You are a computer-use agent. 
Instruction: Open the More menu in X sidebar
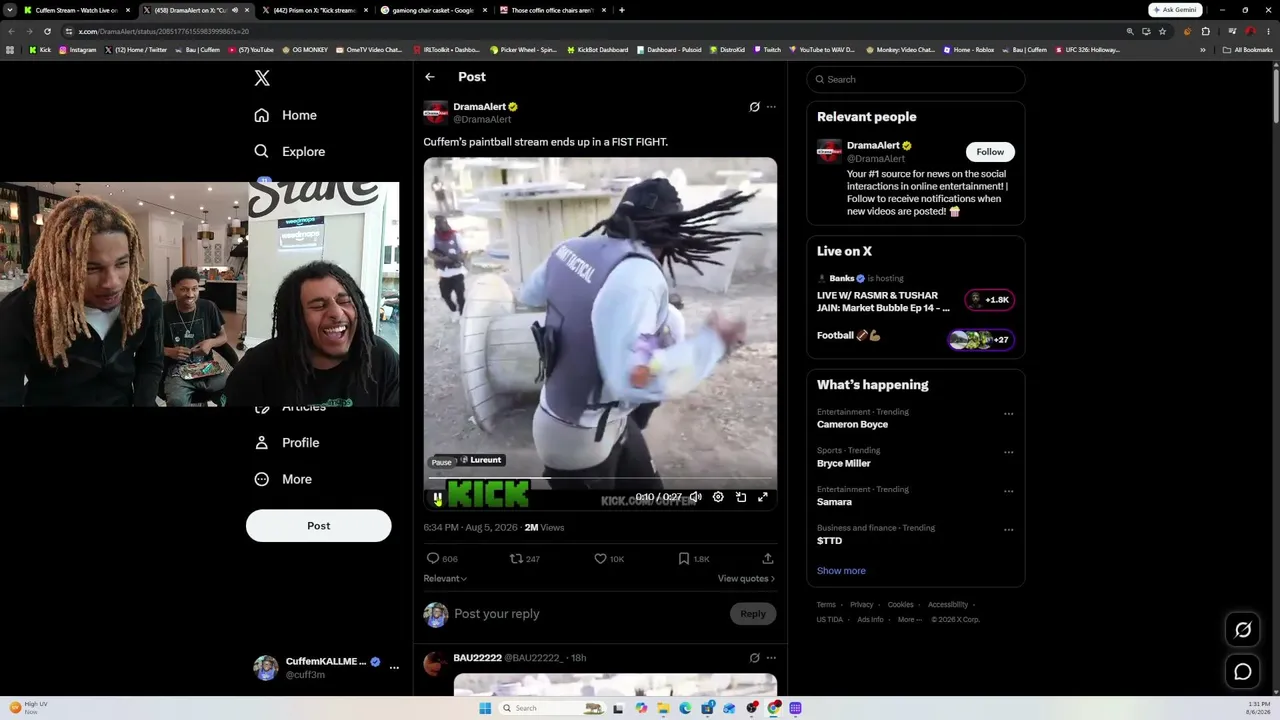[283, 479]
